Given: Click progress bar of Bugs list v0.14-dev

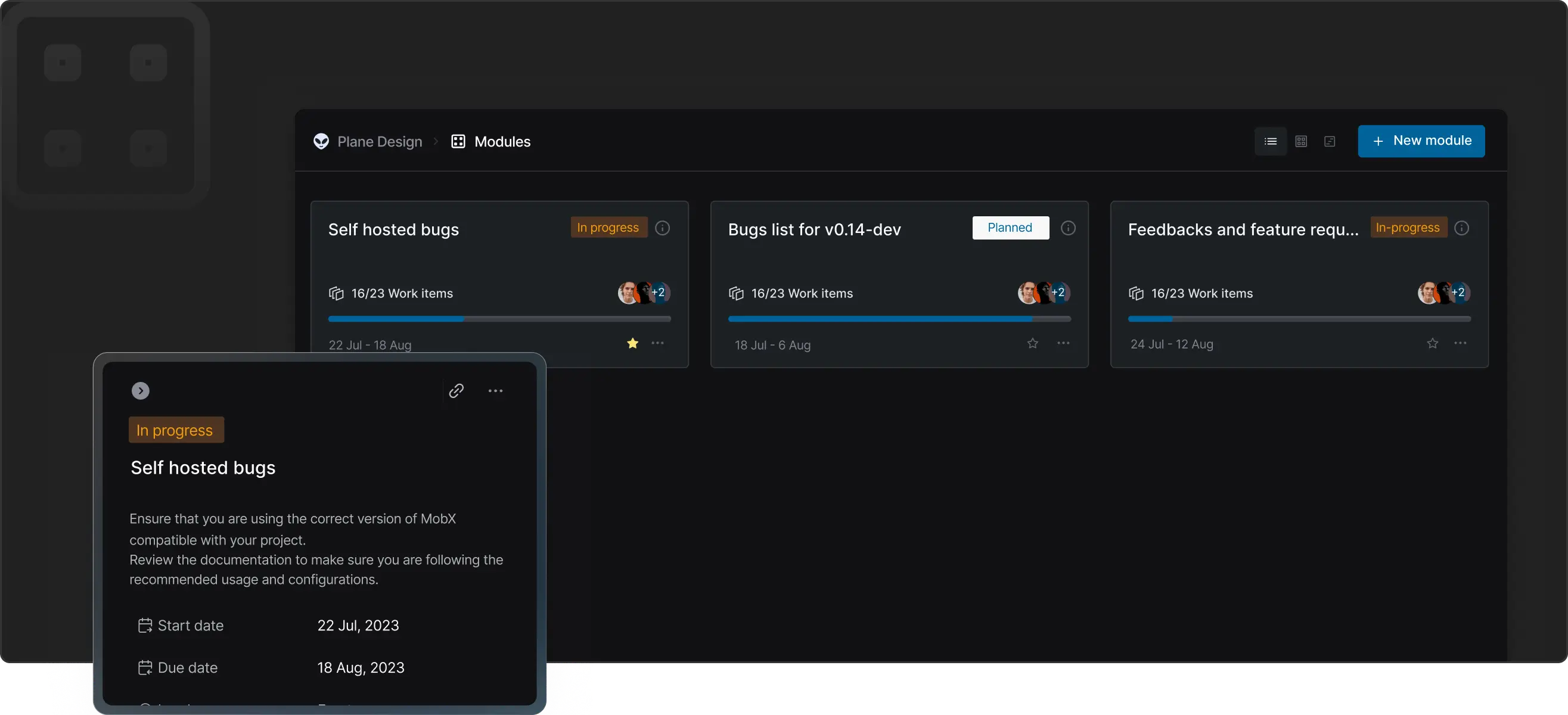Looking at the screenshot, I should pos(899,319).
